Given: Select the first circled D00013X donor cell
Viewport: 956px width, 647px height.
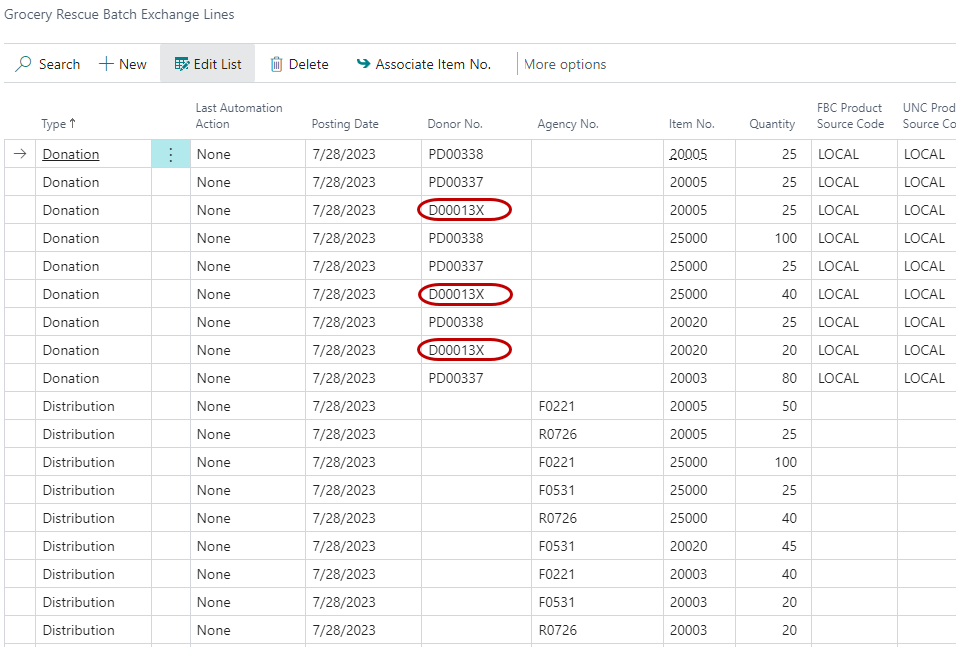Looking at the screenshot, I should [465, 210].
